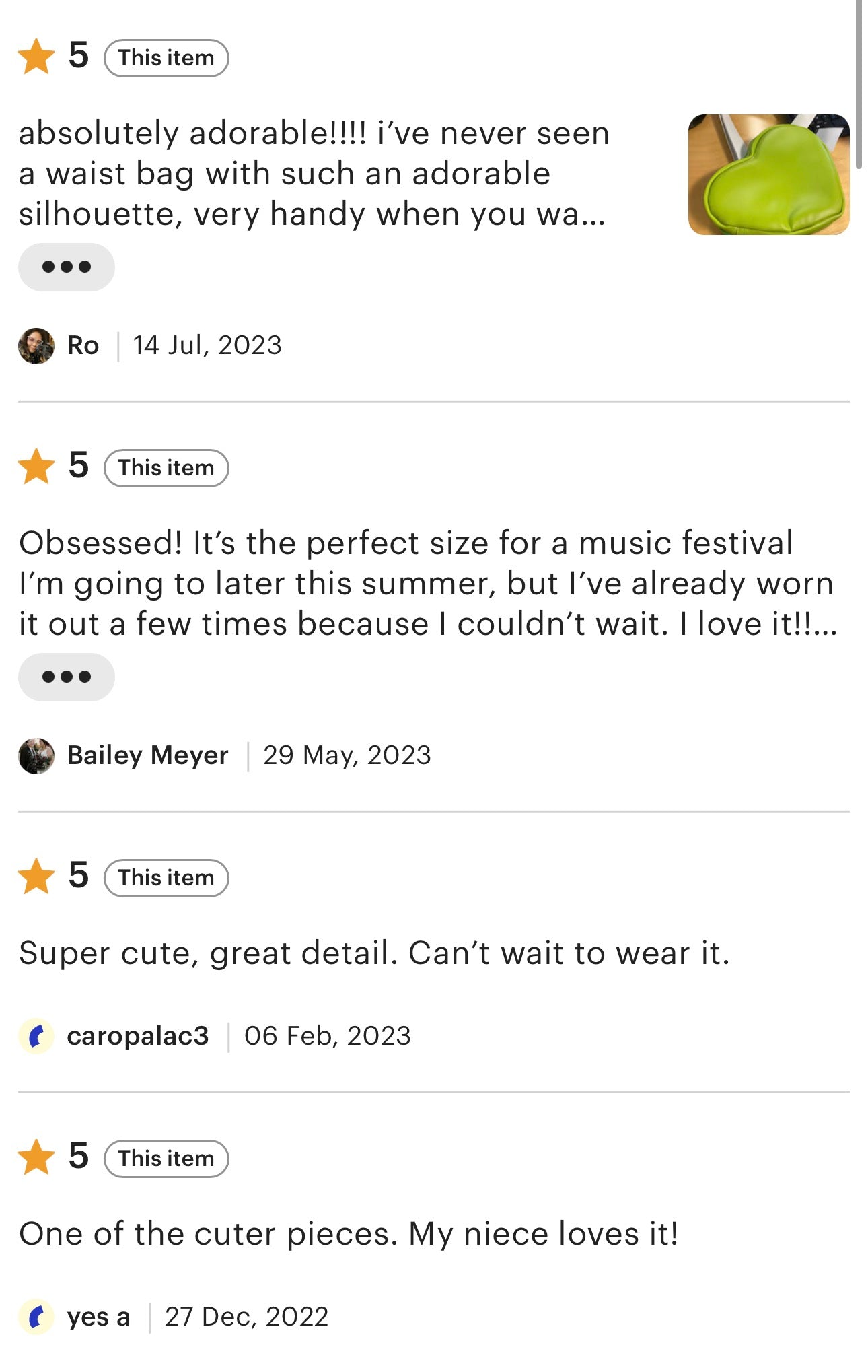Click the page scrollbar handle
This screenshot has height=1372, width=868.
(x=859, y=84)
